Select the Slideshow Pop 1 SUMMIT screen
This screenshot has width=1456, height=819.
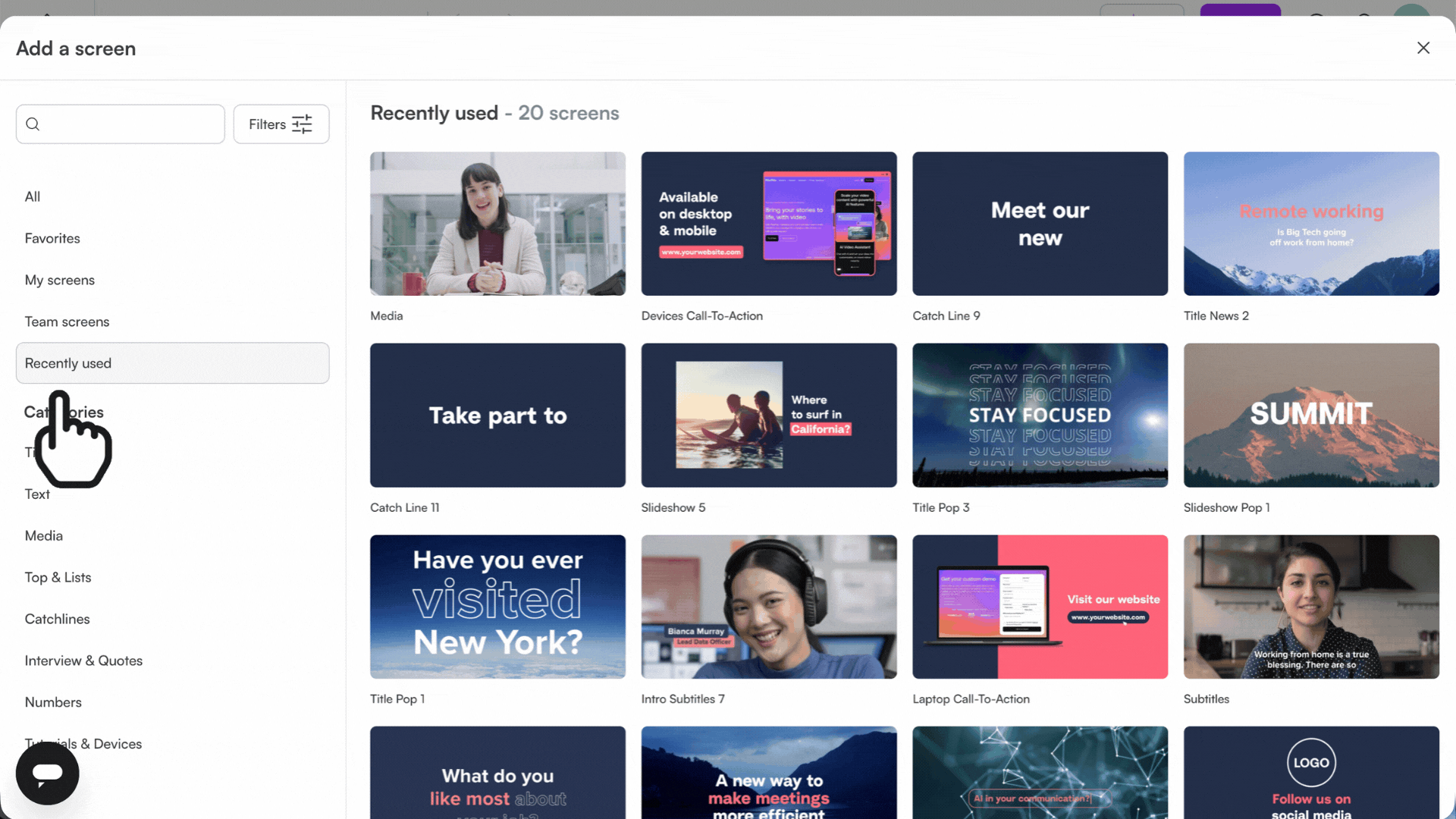[1311, 416]
